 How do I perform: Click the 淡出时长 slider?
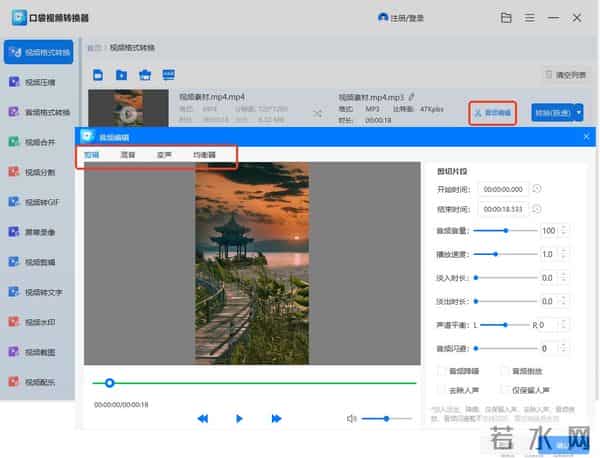(x=505, y=302)
